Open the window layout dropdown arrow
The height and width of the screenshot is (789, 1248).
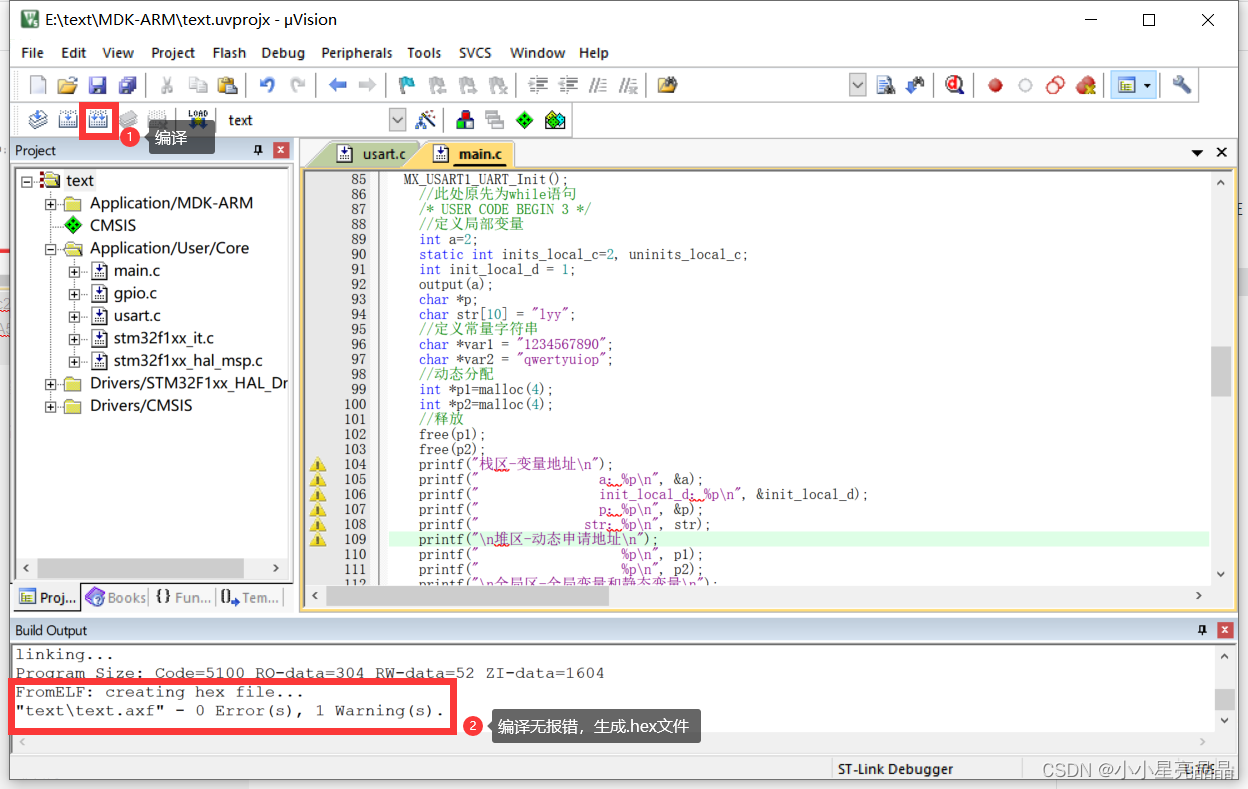click(x=1147, y=86)
